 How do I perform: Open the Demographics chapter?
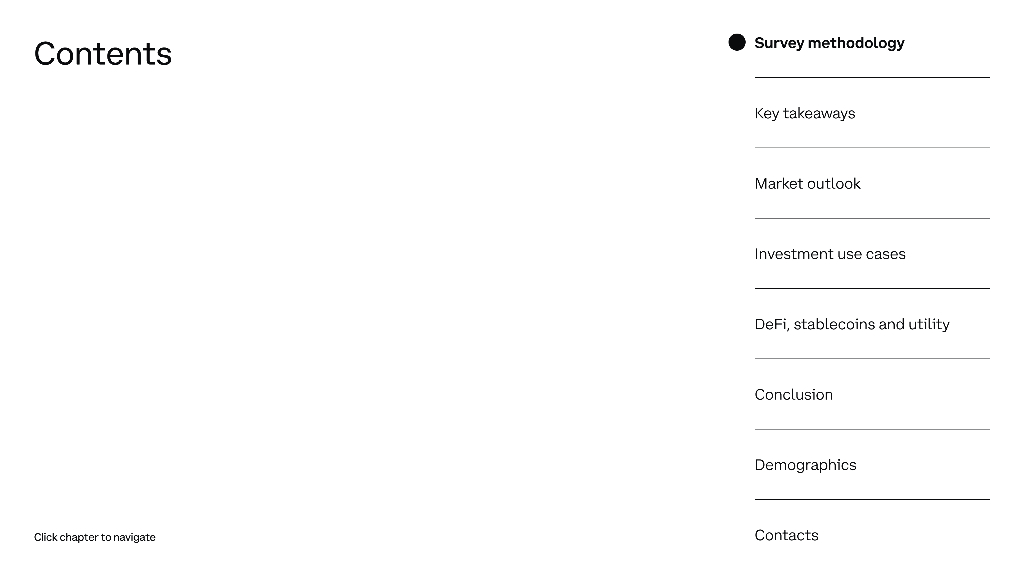pos(805,465)
